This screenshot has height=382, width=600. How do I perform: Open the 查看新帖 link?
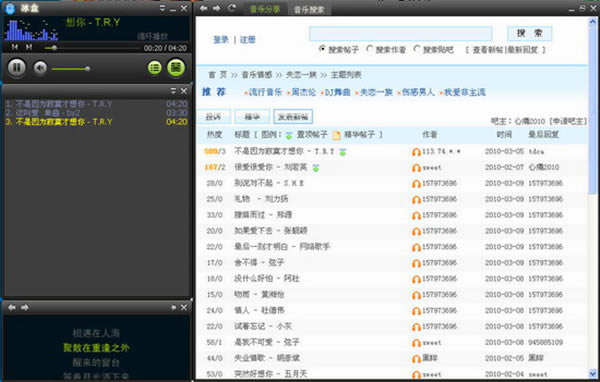(488, 50)
